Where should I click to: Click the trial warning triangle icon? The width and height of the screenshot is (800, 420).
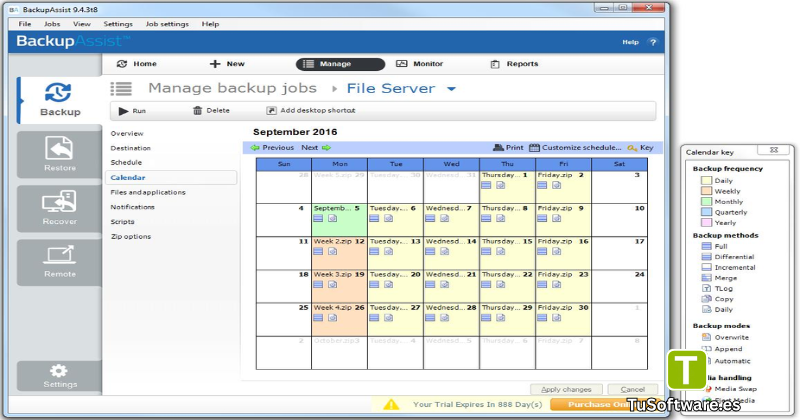[x=391, y=405]
